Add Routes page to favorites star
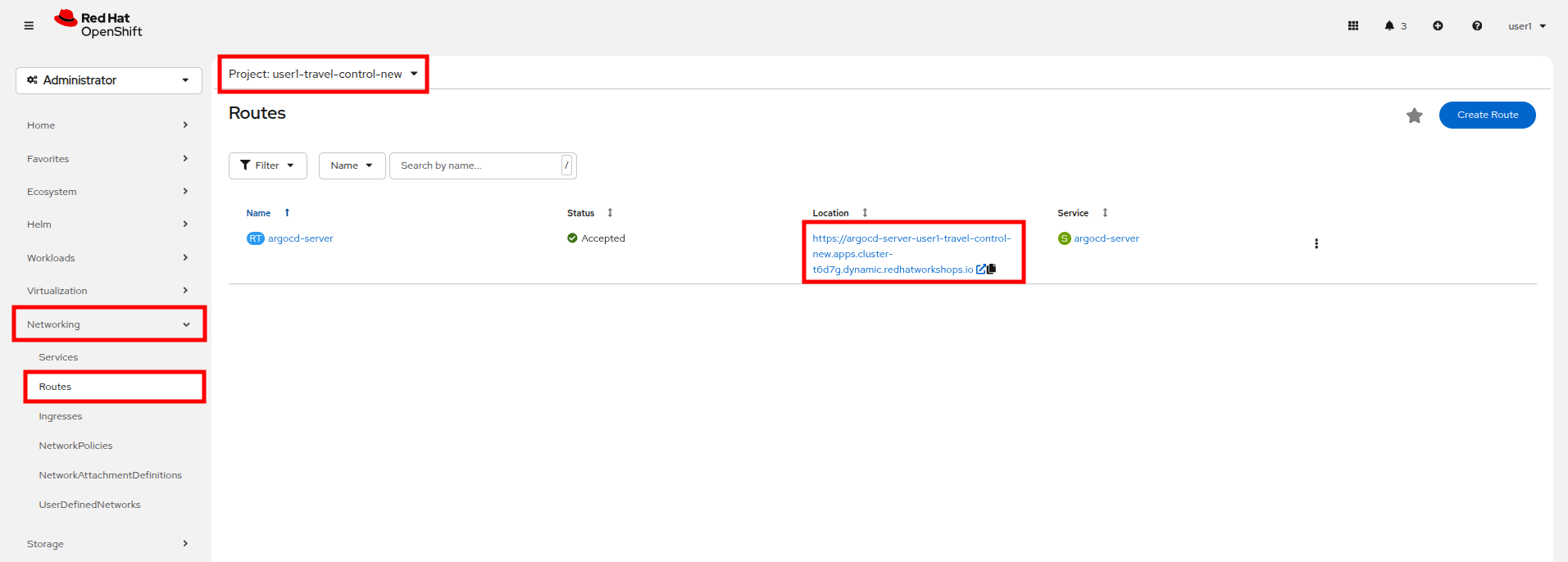The image size is (1568, 562). 1414,116
